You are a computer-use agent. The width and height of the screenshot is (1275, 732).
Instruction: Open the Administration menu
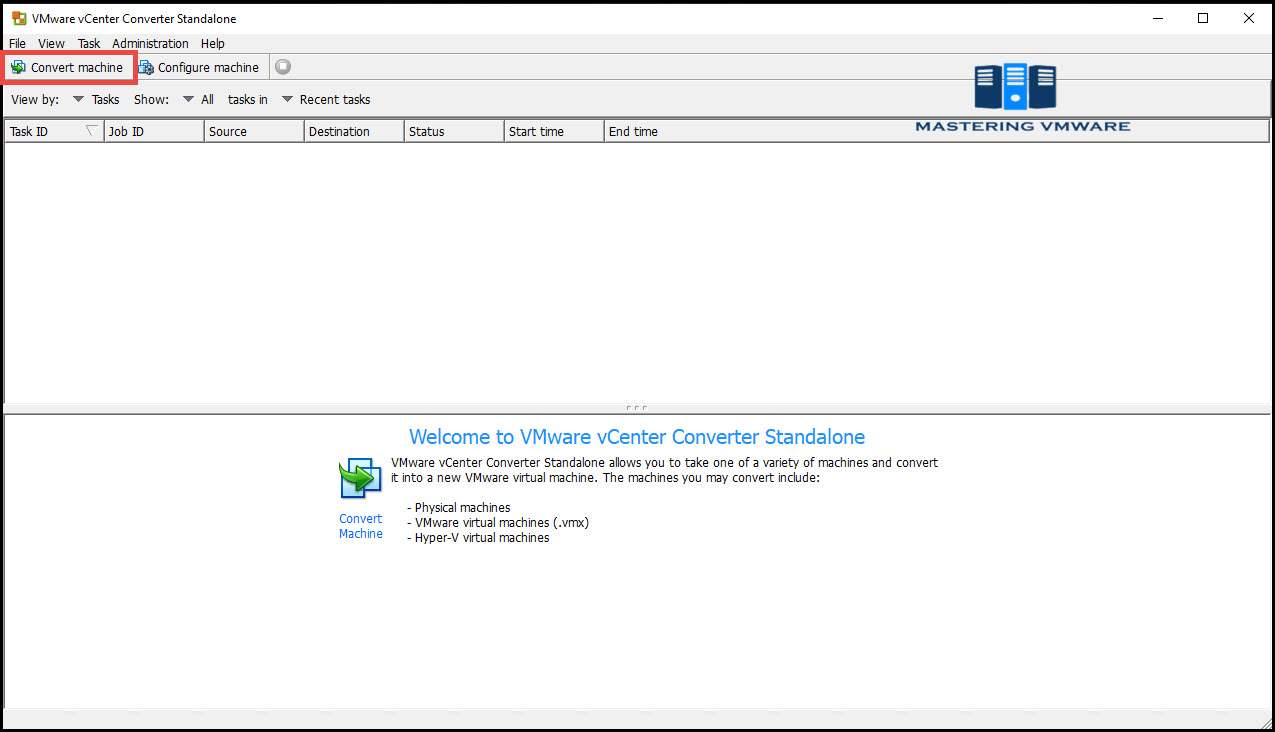point(150,43)
